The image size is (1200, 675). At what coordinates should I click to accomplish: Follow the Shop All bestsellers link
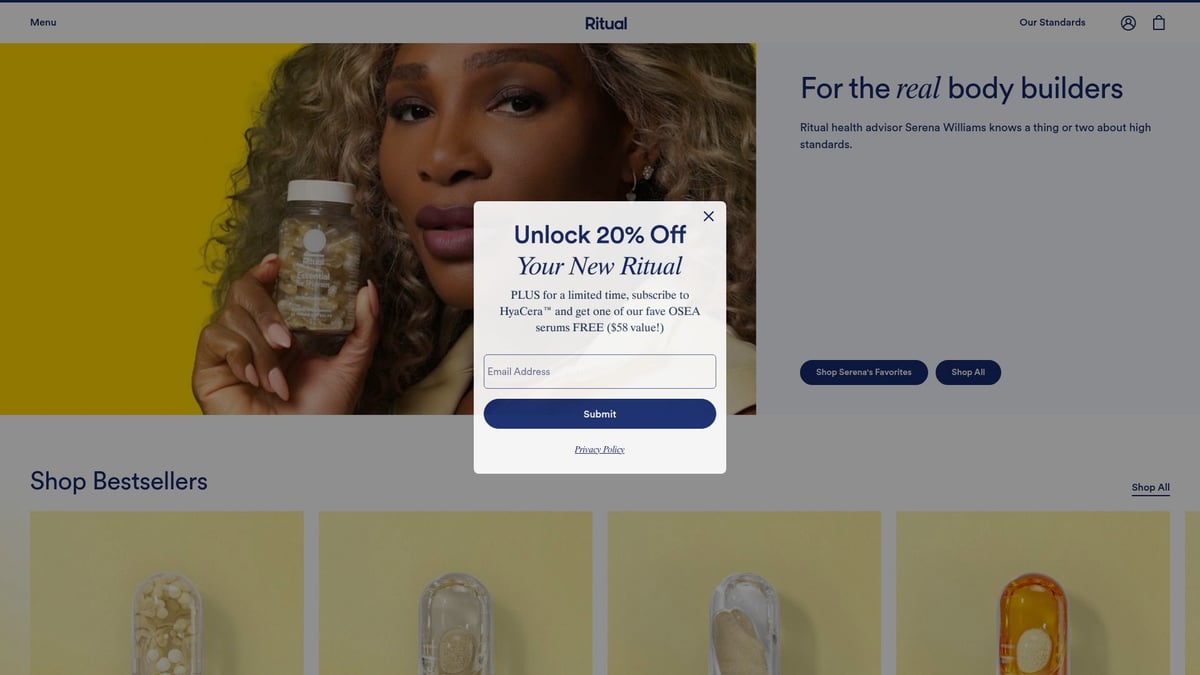click(1151, 488)
